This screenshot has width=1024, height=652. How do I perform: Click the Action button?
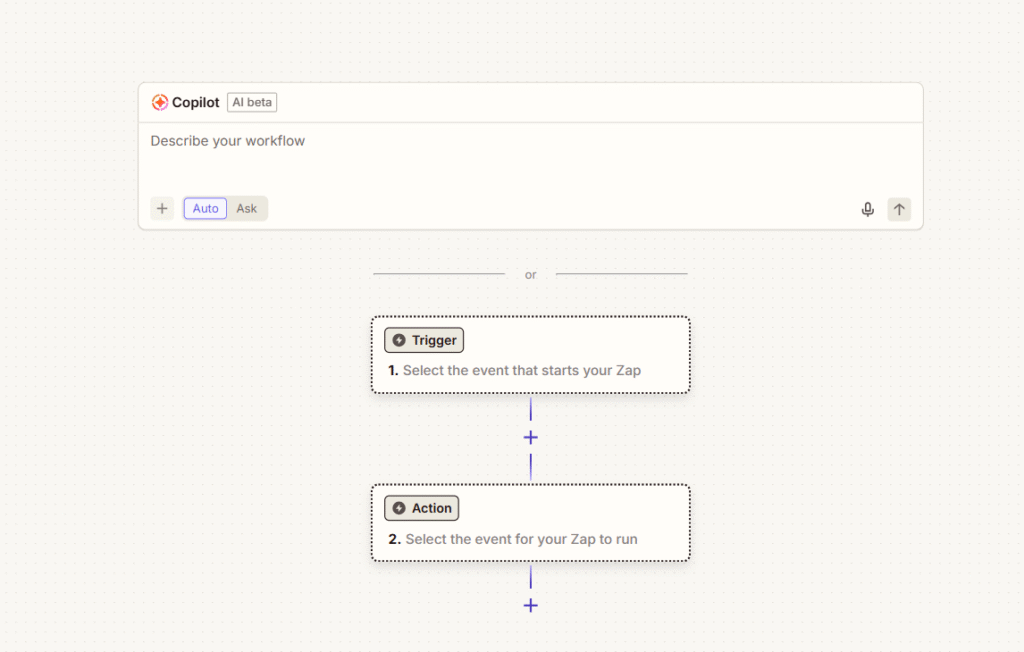[421, 508]
